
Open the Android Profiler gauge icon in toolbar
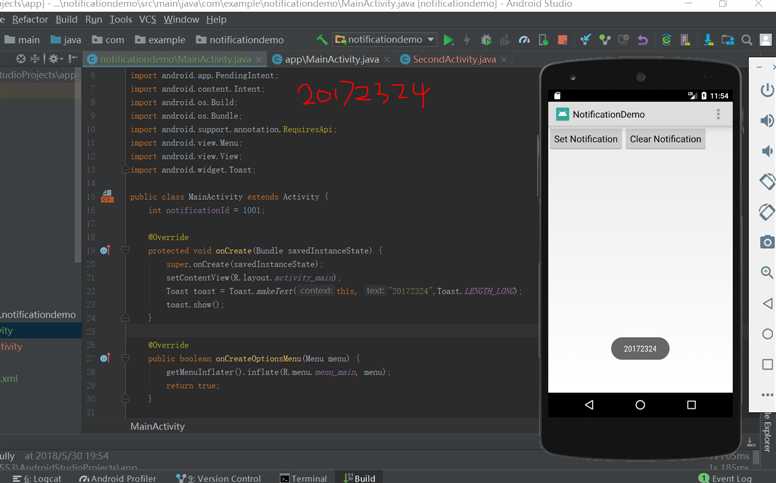coord(524,40)
